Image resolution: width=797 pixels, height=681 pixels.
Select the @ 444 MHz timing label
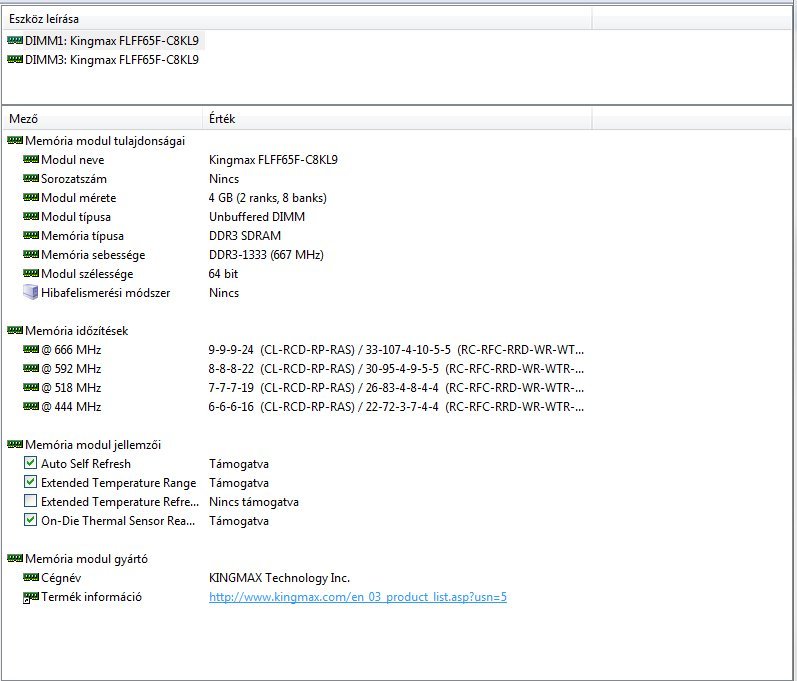click(x=71, y=407)
